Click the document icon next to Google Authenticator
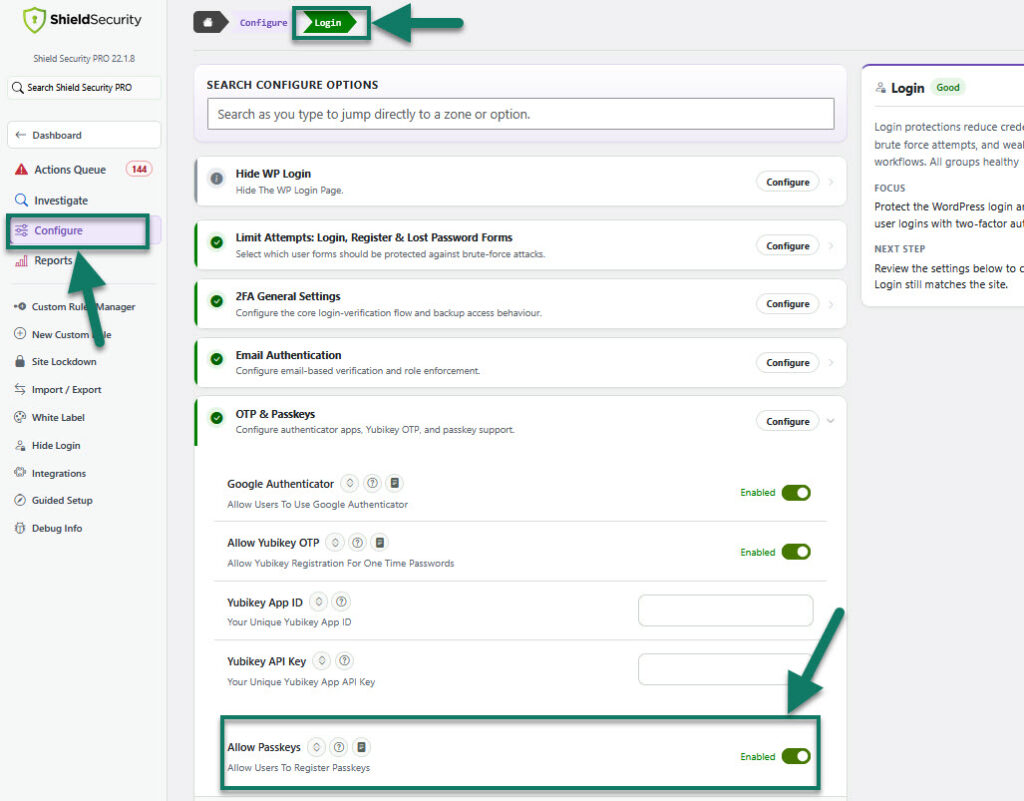Viewport: 1024px width, 801px height. tap(394, 483)
